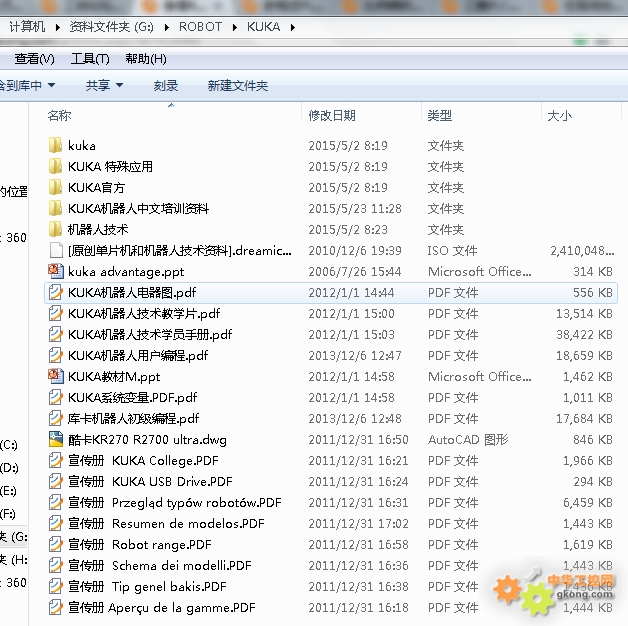Image resolution: width=628 pixels, height=626 pixels.
Task: Open the 共享 dropdown in the toolbar
Action: [104, 86]
